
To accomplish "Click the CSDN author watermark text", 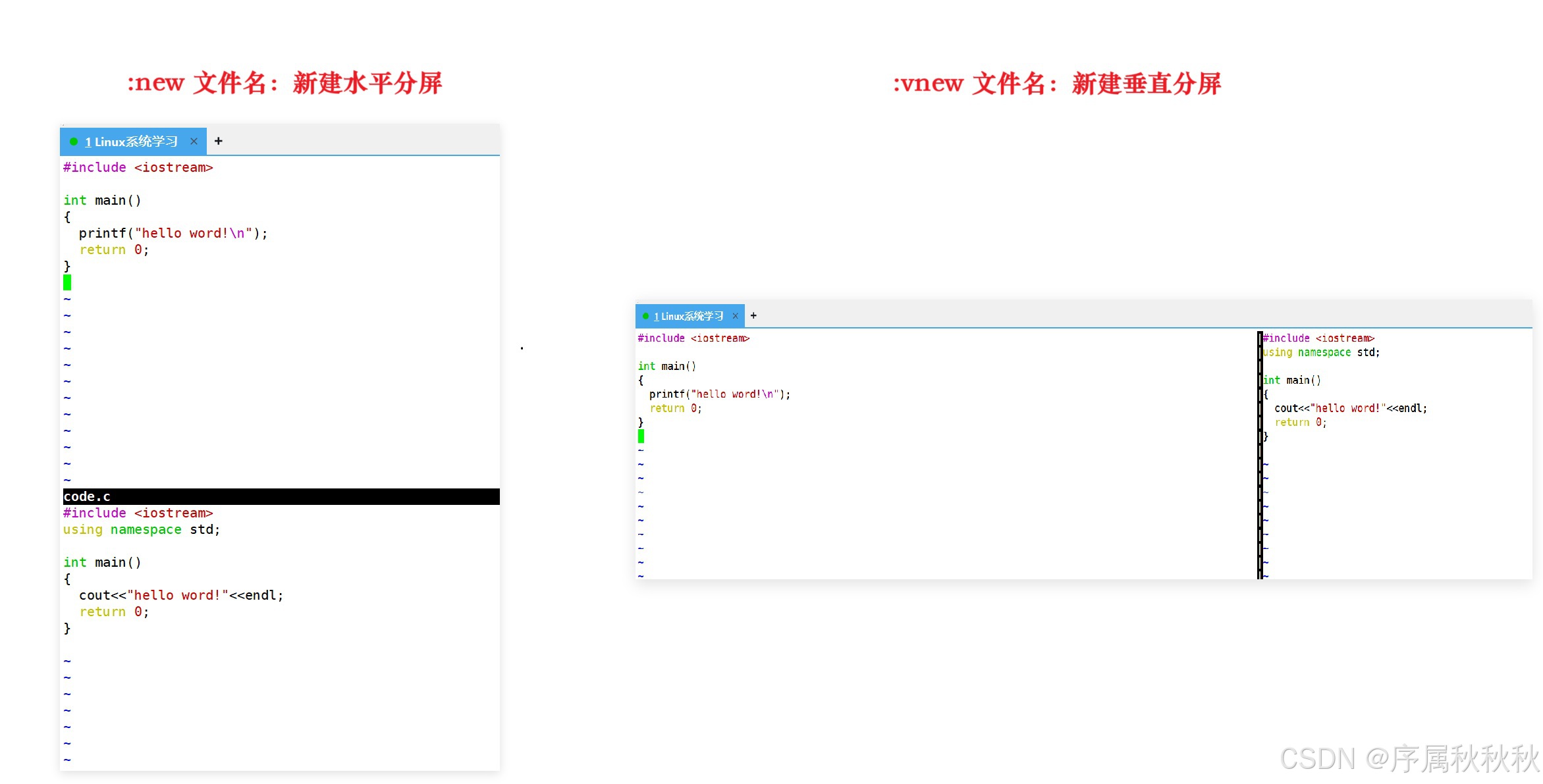I will coord(1409,758).
